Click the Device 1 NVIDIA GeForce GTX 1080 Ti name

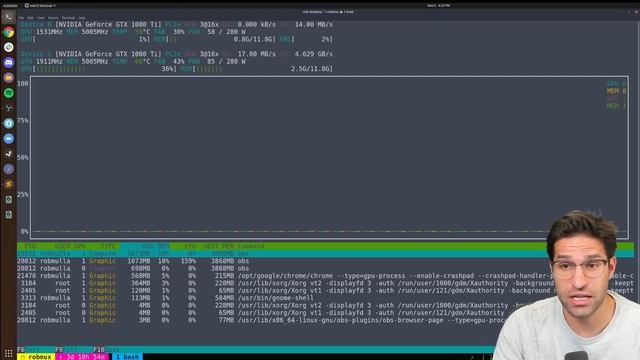click(x=108, y=54)
